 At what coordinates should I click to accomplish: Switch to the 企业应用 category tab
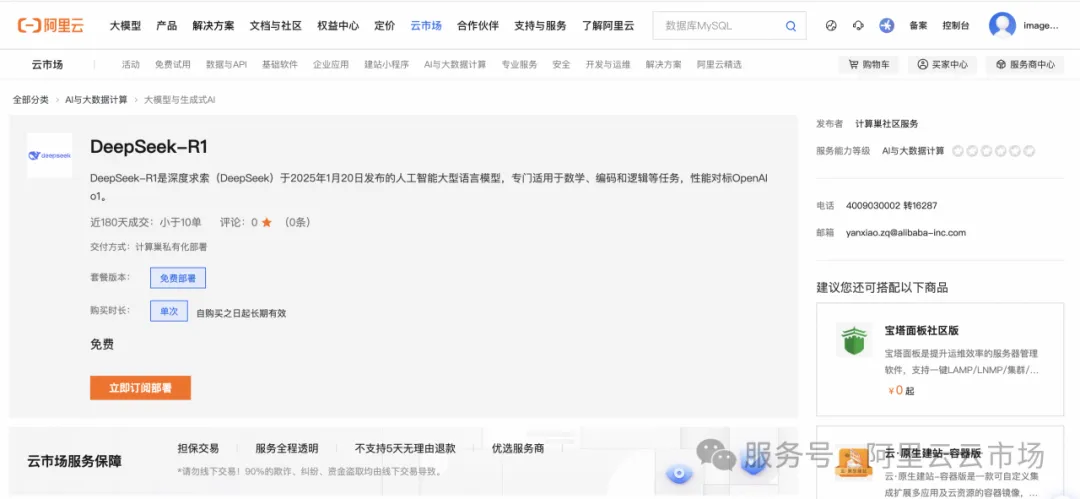pos(331,65)
